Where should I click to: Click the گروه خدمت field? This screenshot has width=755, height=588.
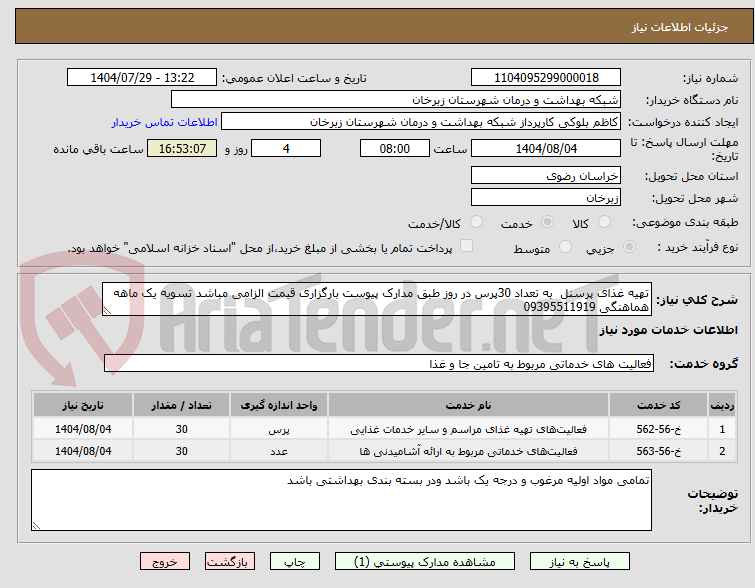click(378, 364)
